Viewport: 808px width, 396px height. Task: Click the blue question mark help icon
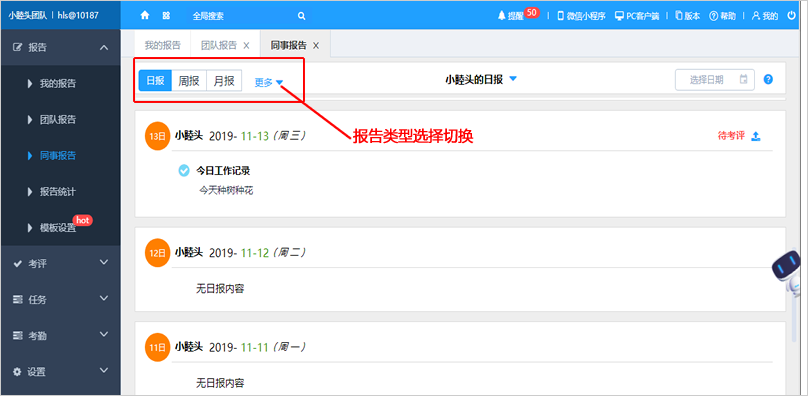[768, 79]
